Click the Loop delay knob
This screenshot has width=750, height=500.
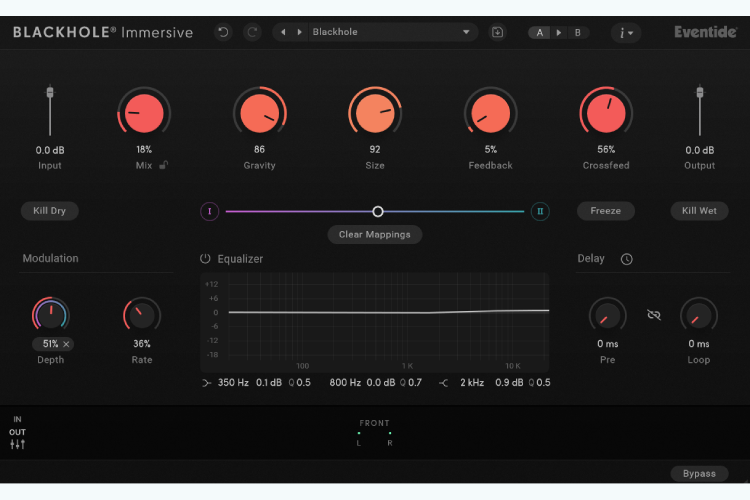click(x=699, y=315)
